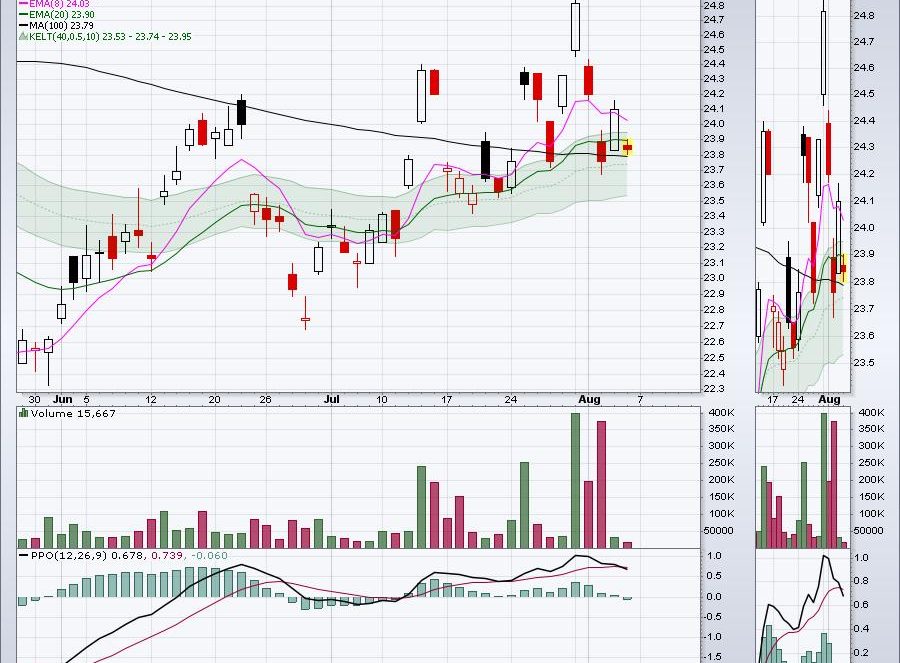Click the KELT channel legend icon

tap(24, 36)
